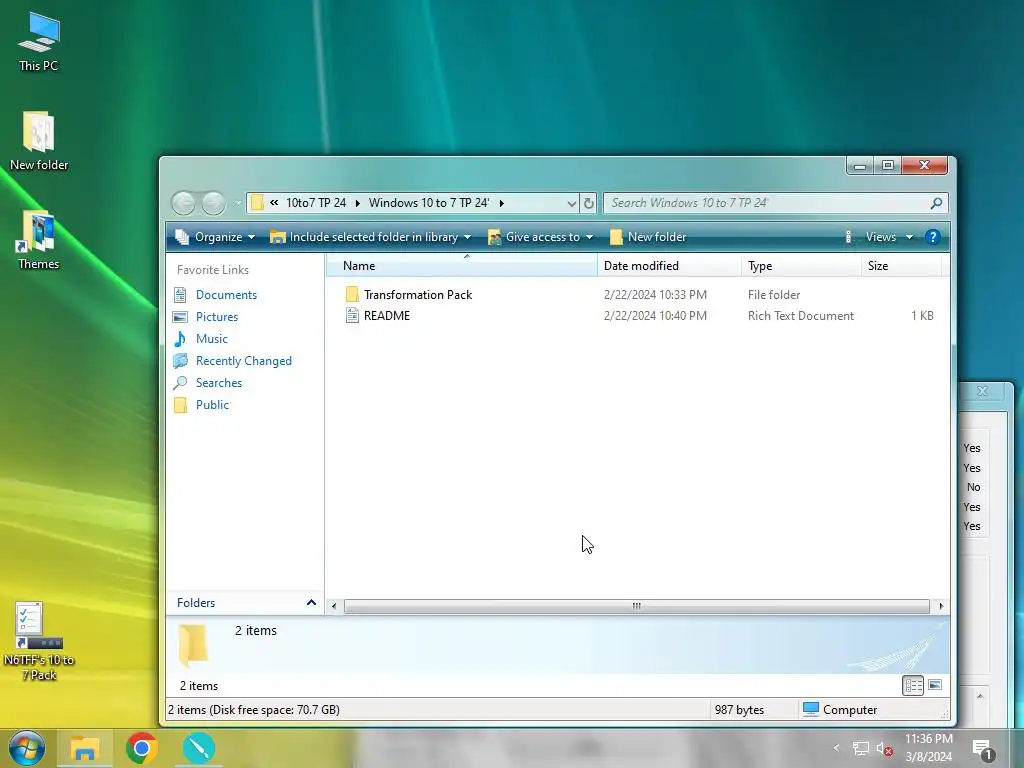Launch Google Chrome from the taskbar
The image size is (1024, 768).
click(x=142, y=748)
